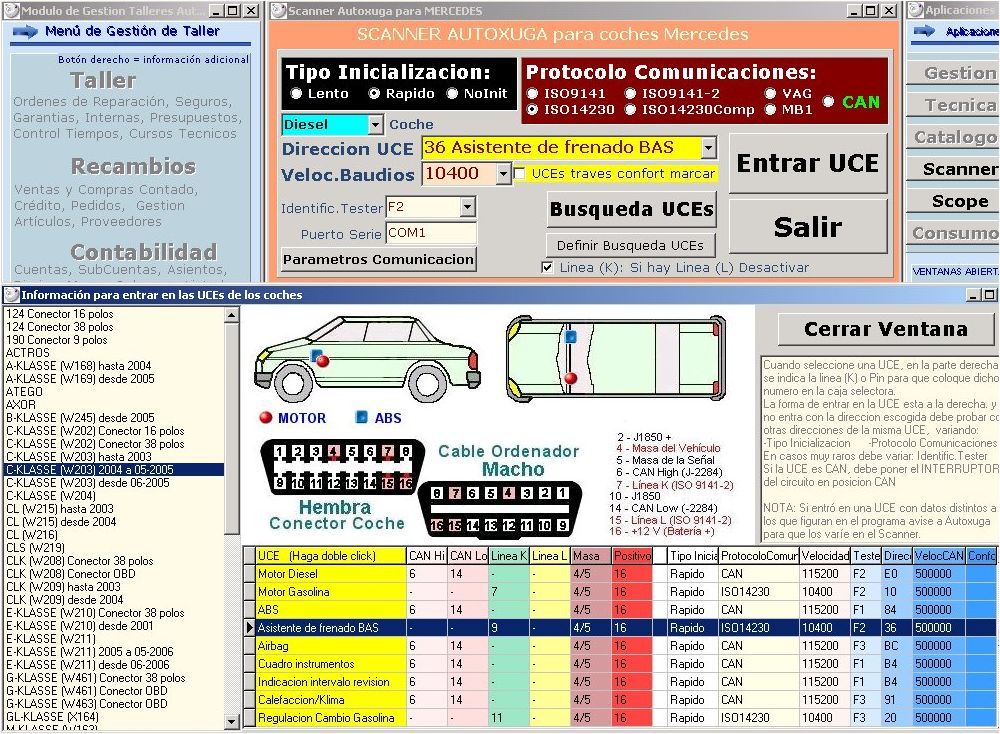Click the Scanner Autoxuga window title icon
Image resolution: width=1000 pixels, height=734 pixels.
tap(278, 11)
